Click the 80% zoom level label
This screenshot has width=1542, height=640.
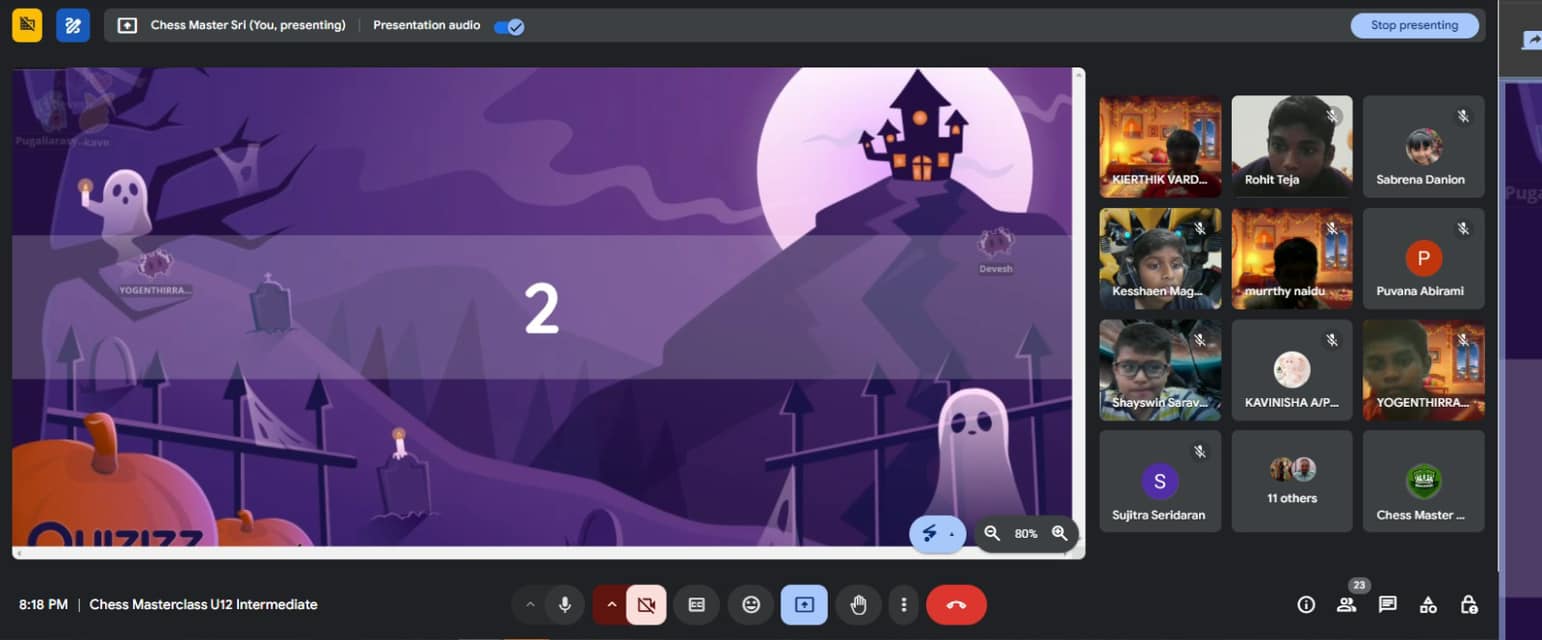pos(1026,534)
